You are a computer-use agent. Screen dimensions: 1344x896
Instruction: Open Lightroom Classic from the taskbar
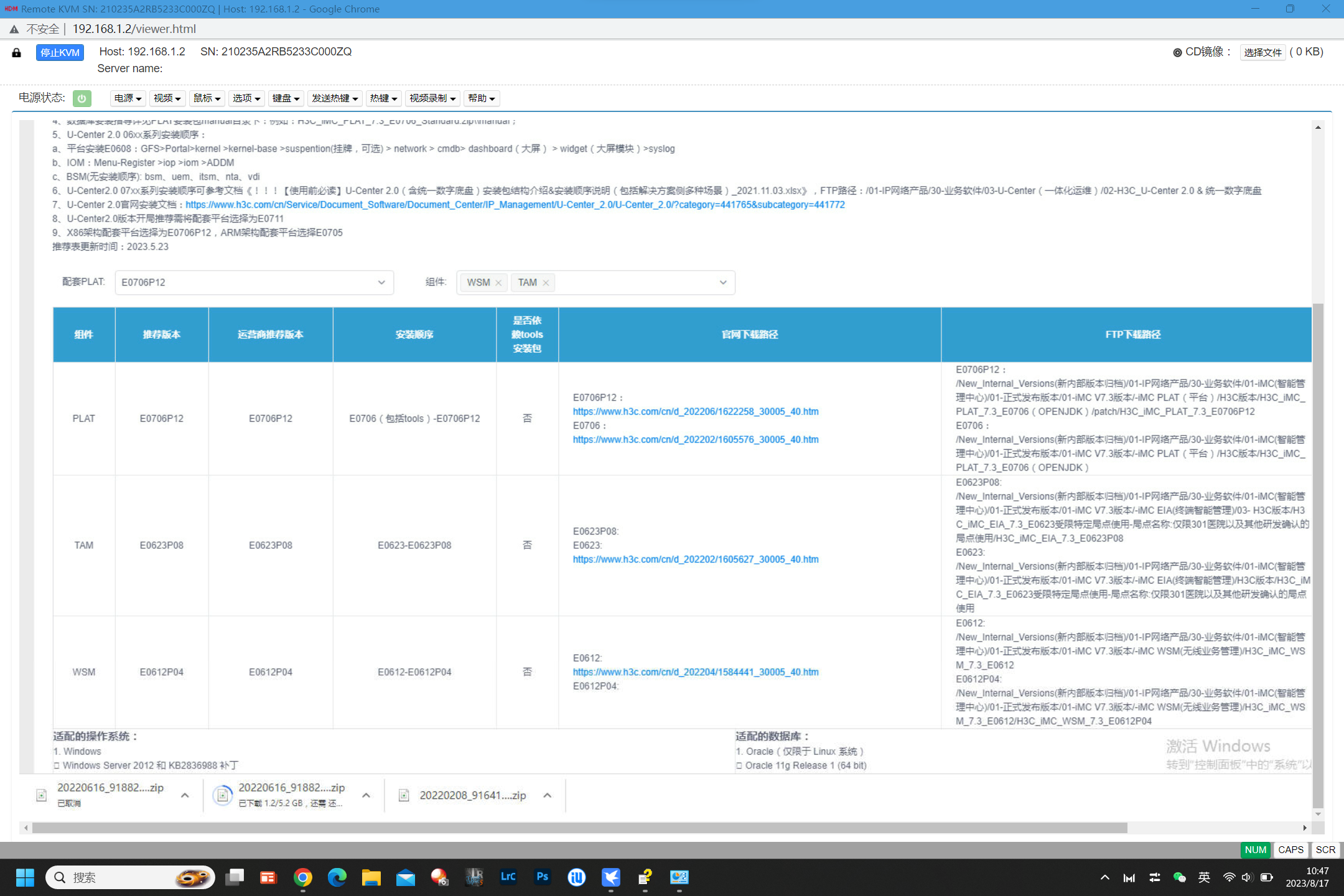pyautogui.click(x=508, y=877)
